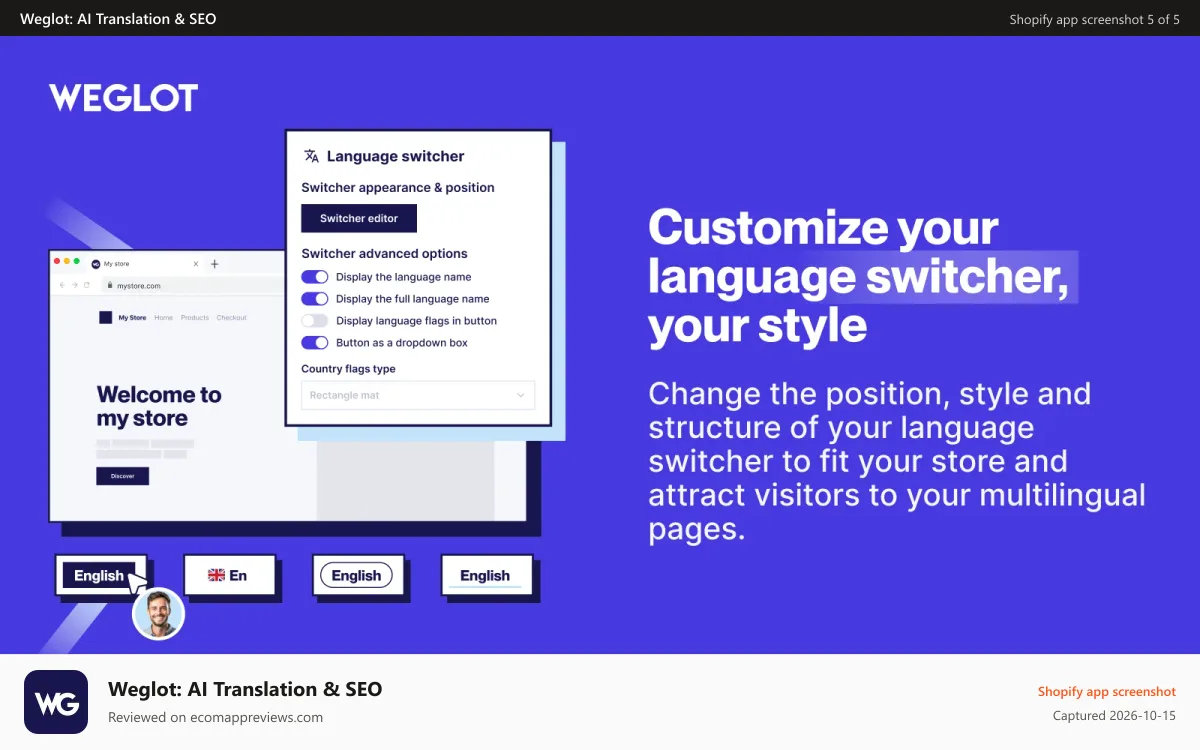Screen dimensions: 1200x750
Task: Click the green window maximize dot
Action: tap(76, 261)
